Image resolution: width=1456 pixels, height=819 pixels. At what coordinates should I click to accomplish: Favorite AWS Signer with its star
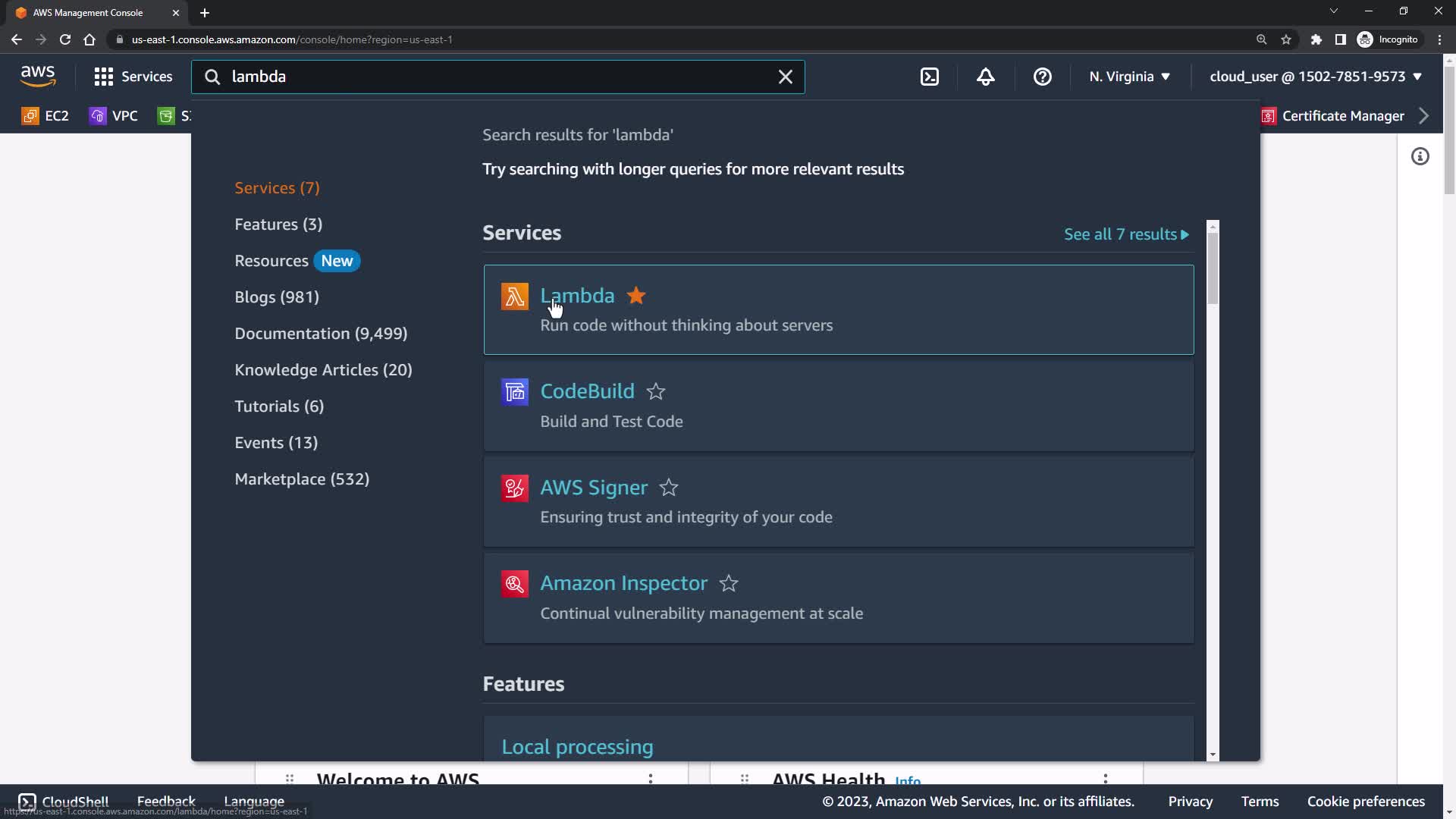tap(669, 488)
